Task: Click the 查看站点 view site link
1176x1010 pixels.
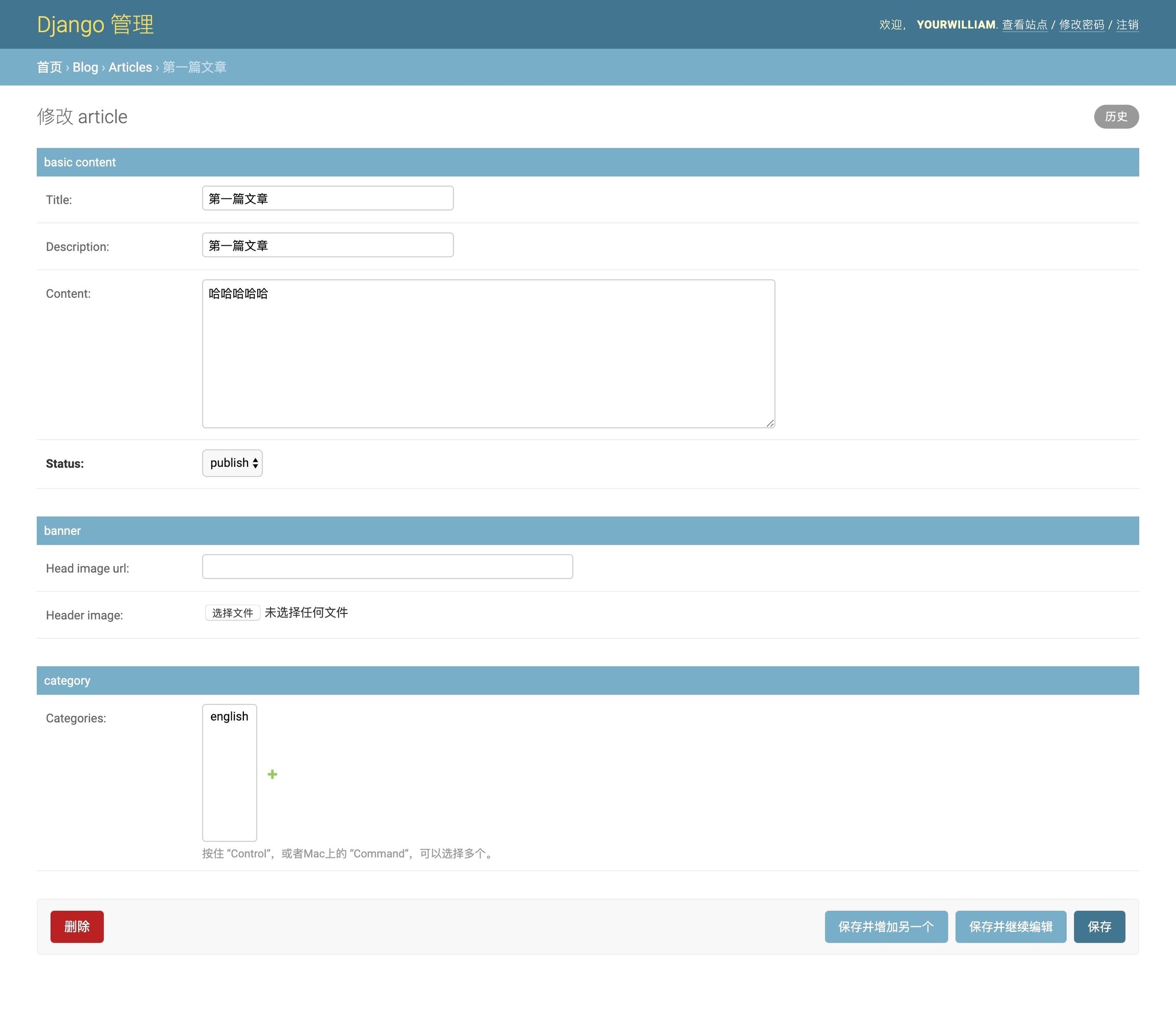Action: pyautogui.click(x=1024, y=25)
